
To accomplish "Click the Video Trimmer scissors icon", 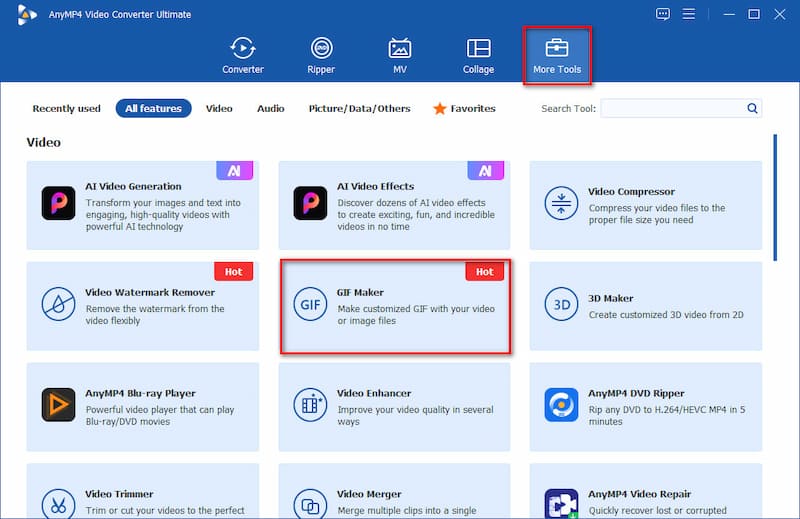I will [x=58, y=504].
